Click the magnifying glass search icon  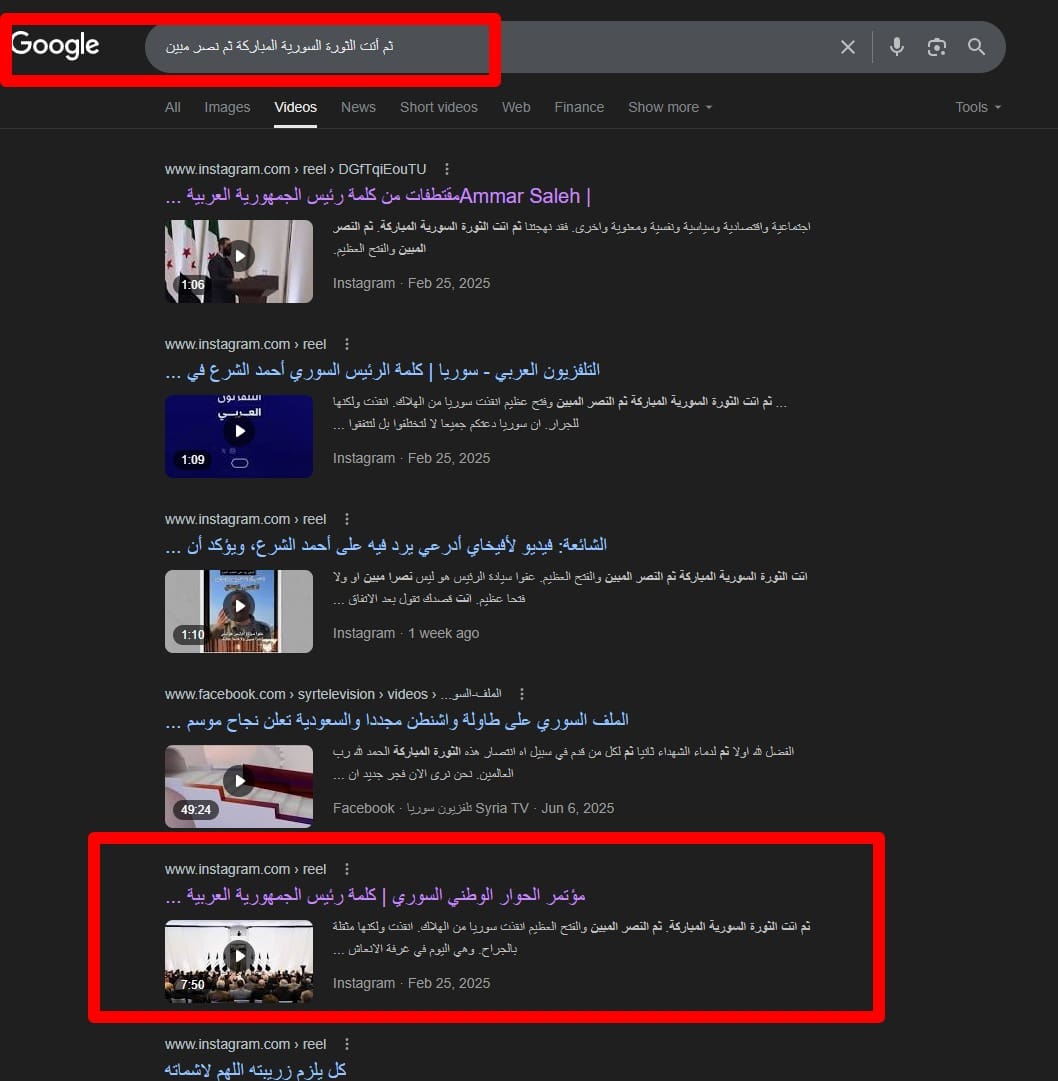(x=976, y=47)
